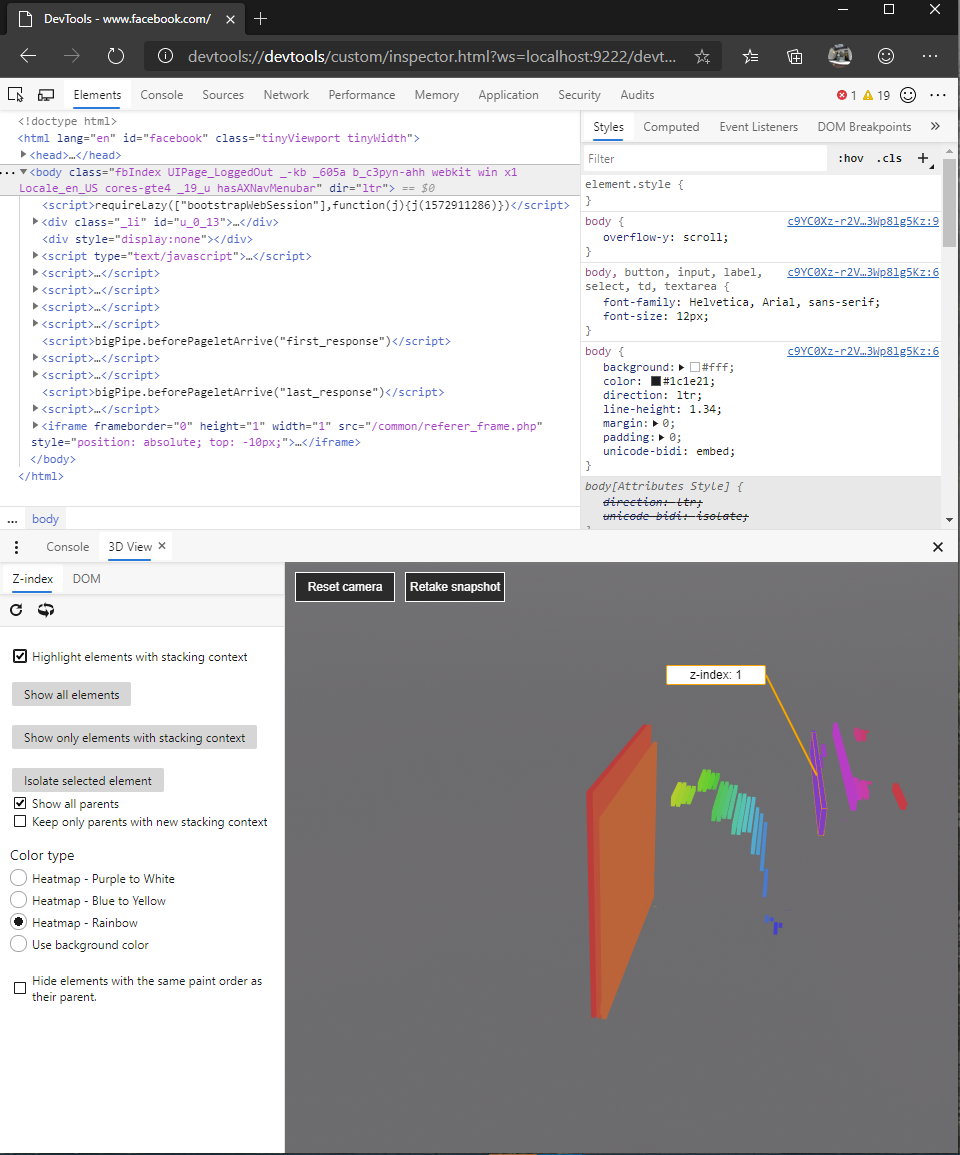The width and height of the screenshot is (960, 1155).
Task: Click the Reset camera button
Action: point(344,587)
